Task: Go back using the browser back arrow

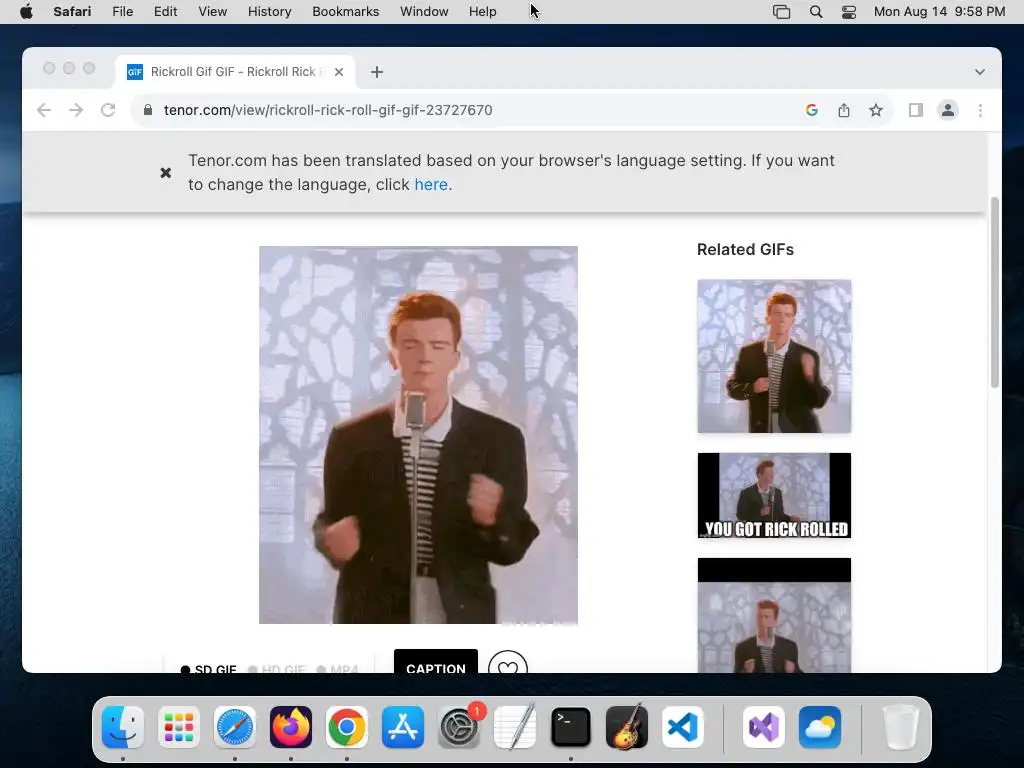Action: pos(44,110)
